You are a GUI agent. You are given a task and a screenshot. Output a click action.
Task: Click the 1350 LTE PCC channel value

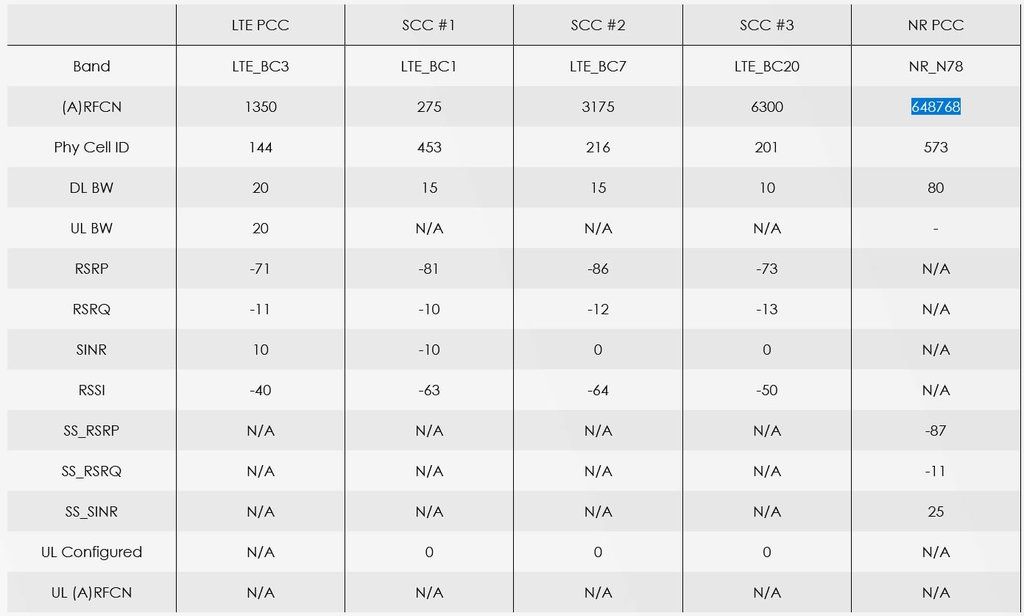coord(260,107)
